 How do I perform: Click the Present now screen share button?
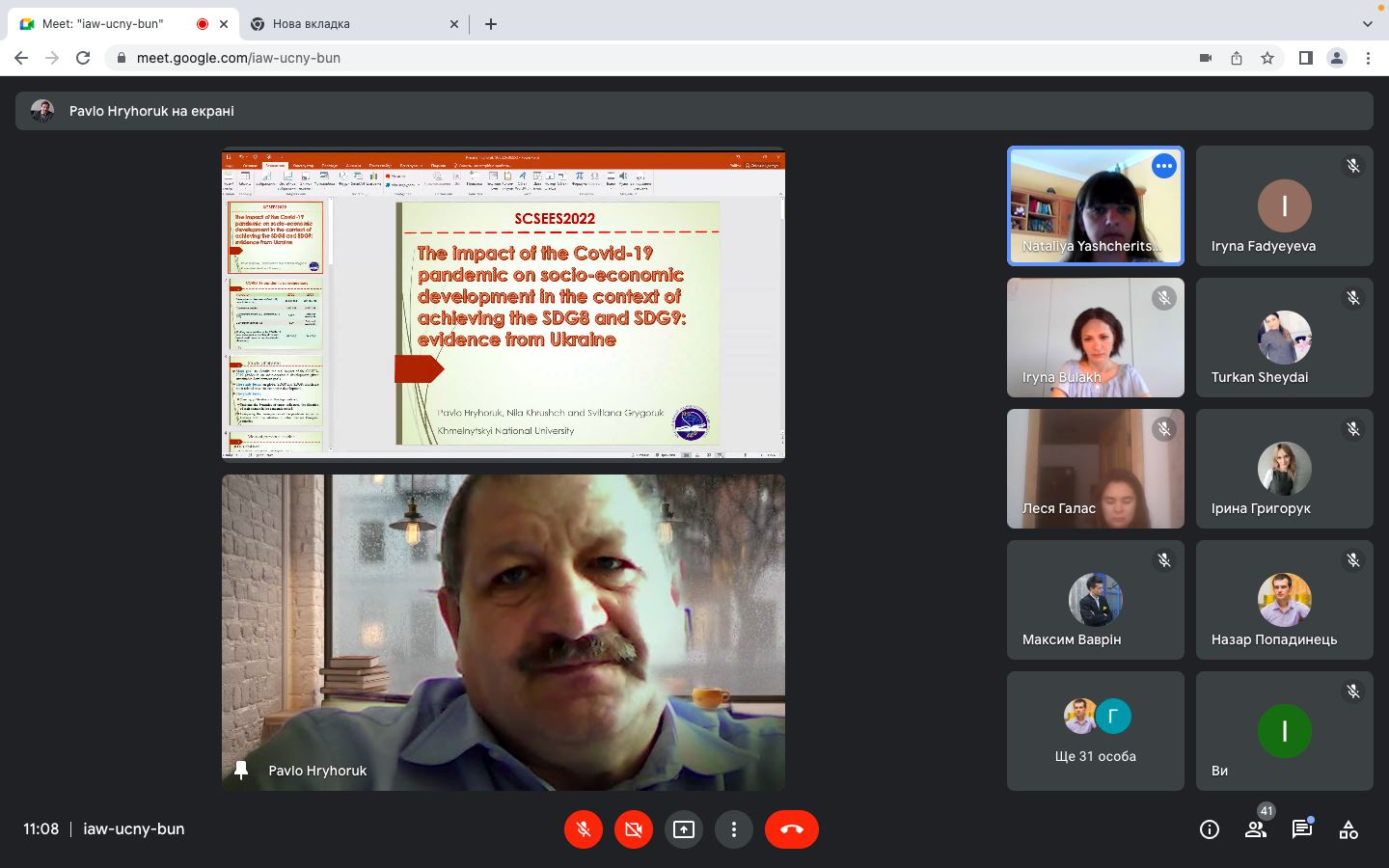(x=684, y=829)
